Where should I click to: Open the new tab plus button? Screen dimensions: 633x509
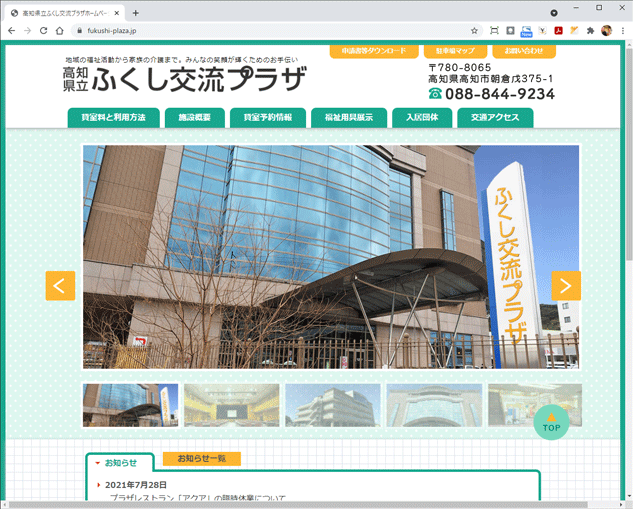click(x=136, y=13)
